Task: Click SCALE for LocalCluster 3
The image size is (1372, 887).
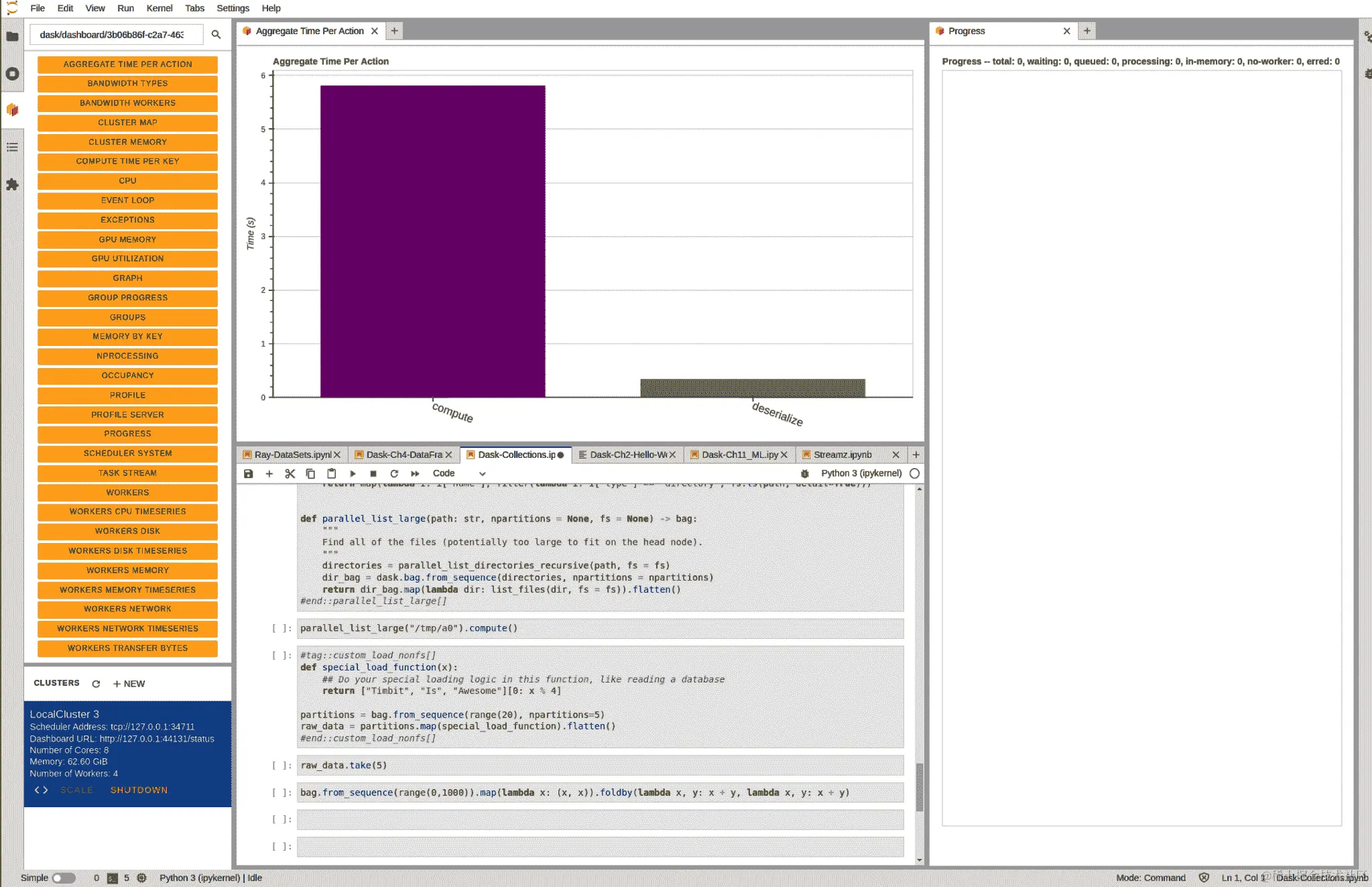Action: click(76, 790)
